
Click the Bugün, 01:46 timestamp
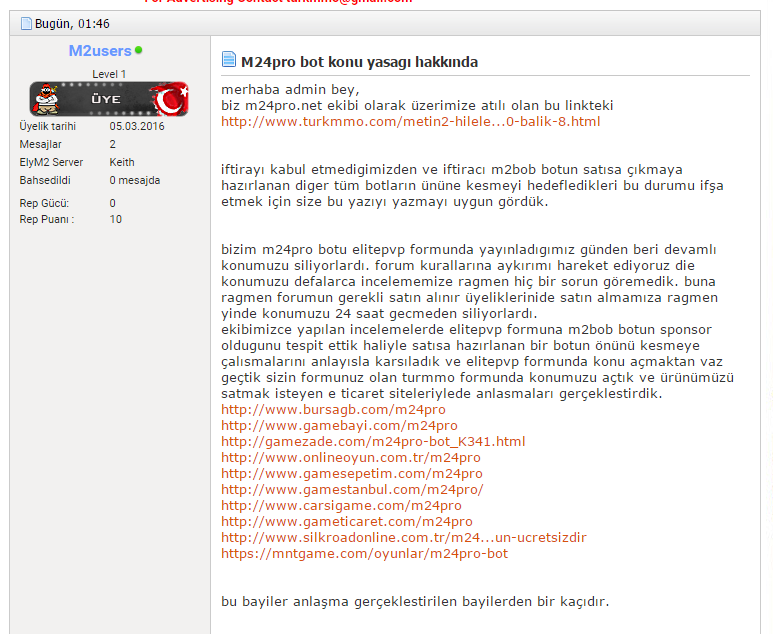click(72, 24)
